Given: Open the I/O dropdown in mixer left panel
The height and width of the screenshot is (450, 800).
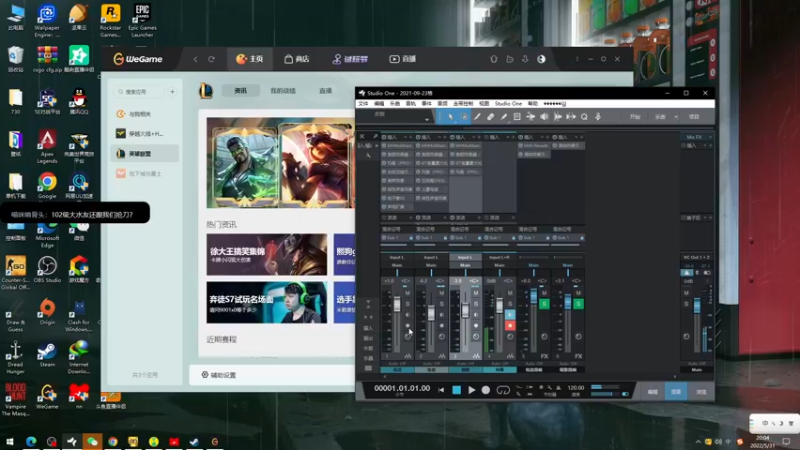Looking at the screenshot, I should (367, 145).
